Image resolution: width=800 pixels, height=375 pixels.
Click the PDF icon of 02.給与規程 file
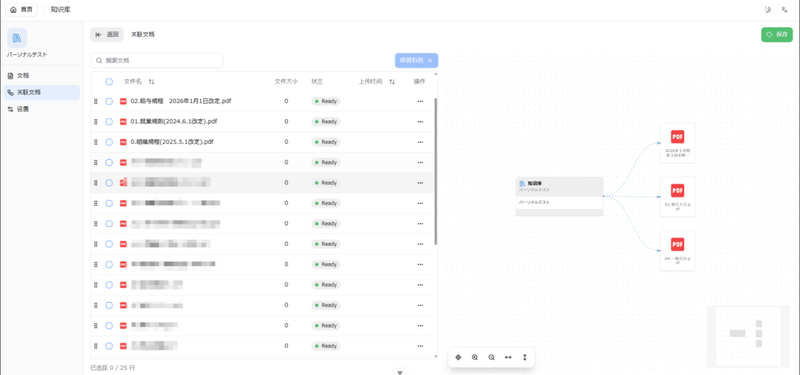point(123,102)
